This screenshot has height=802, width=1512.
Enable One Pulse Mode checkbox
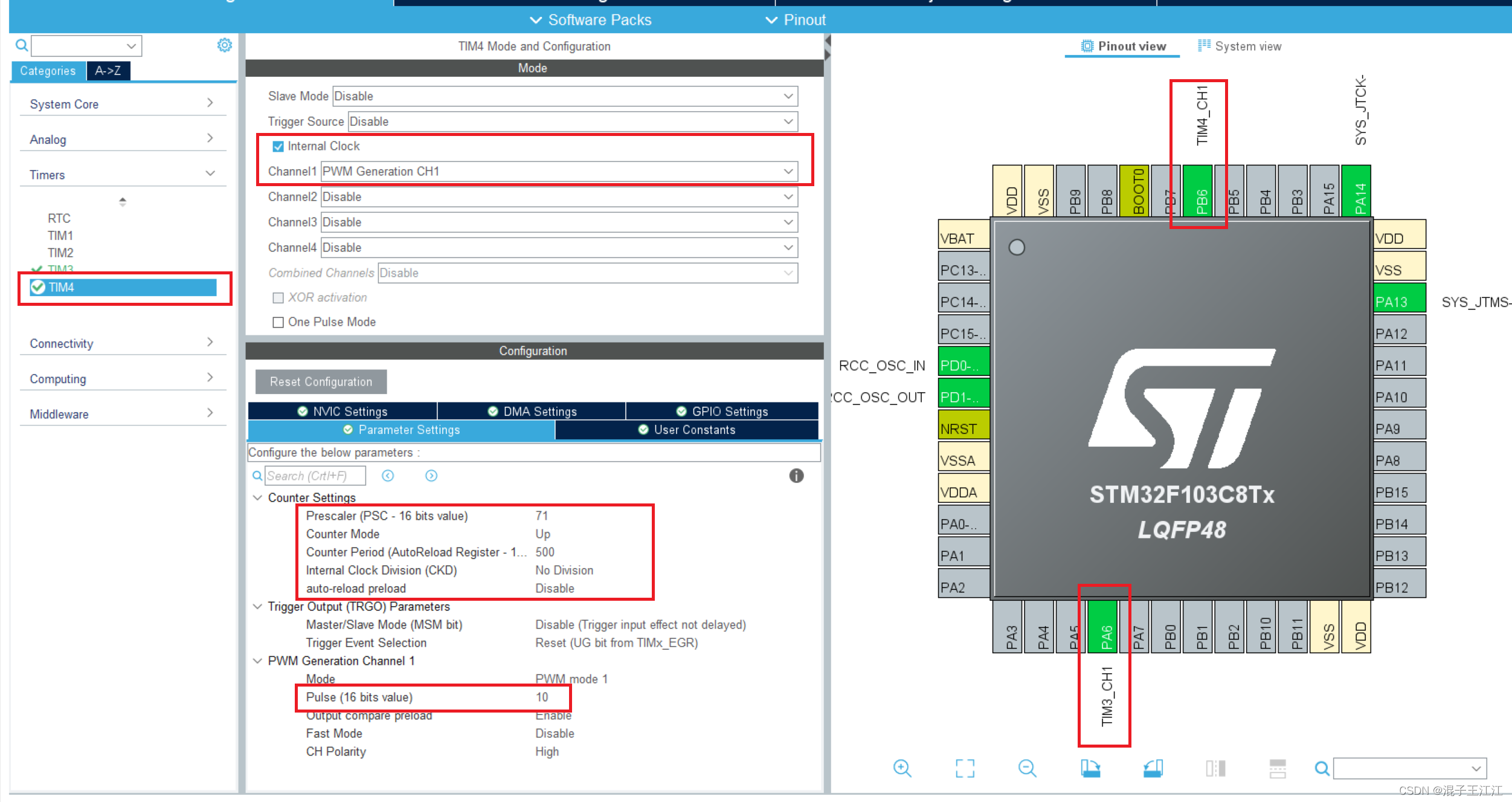coord(278,322)
